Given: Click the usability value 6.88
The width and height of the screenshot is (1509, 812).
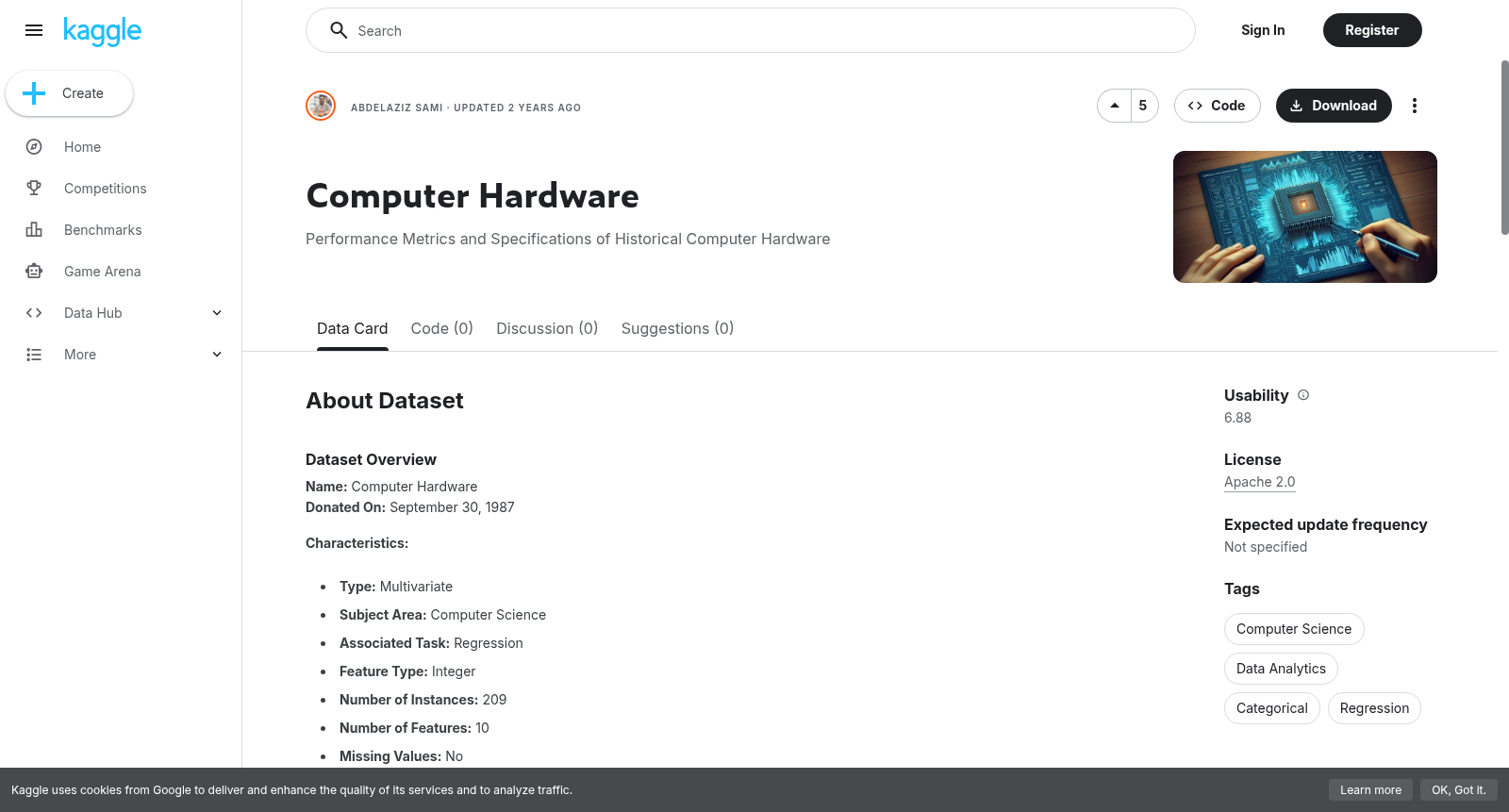Looking at the screenshot, I should click(x=1237, y=418).
